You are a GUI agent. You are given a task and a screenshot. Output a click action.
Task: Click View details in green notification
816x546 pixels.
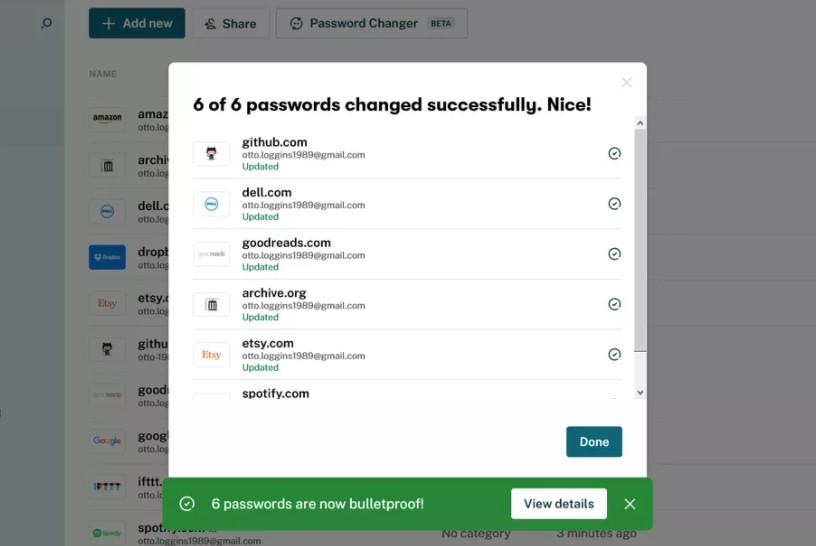[x=559, y=504]
